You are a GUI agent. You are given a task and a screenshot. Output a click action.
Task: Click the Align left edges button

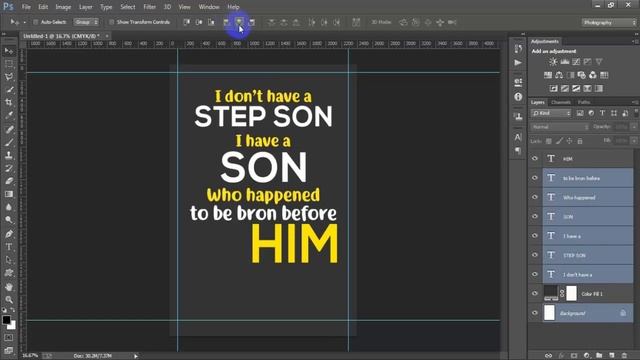click(227, 22)
